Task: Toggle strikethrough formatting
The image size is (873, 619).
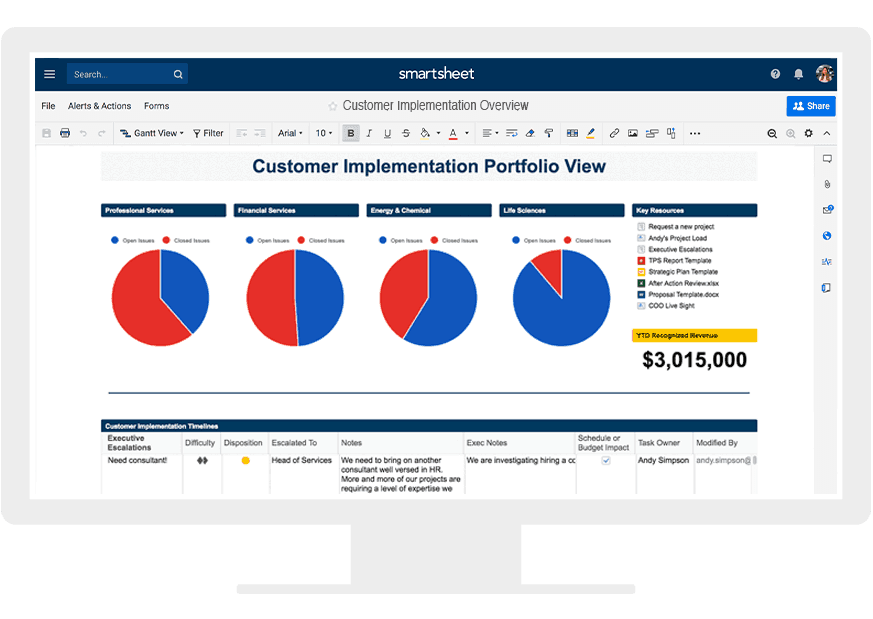Action: (406, 133)
